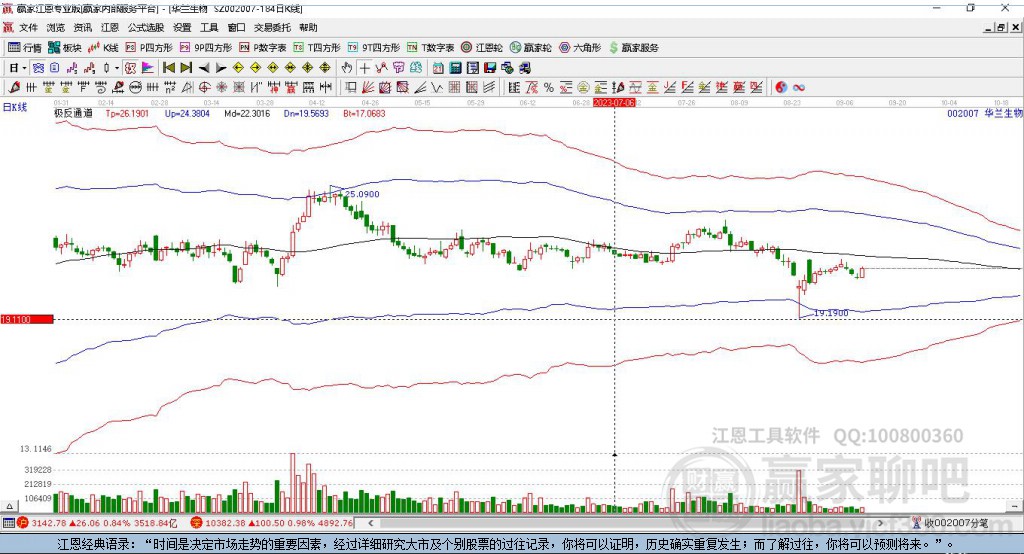Screen dimensions: 1024x554
Task: Select the red pencil drawing tool
Action: pyautogui.click(x=13, y=87)
